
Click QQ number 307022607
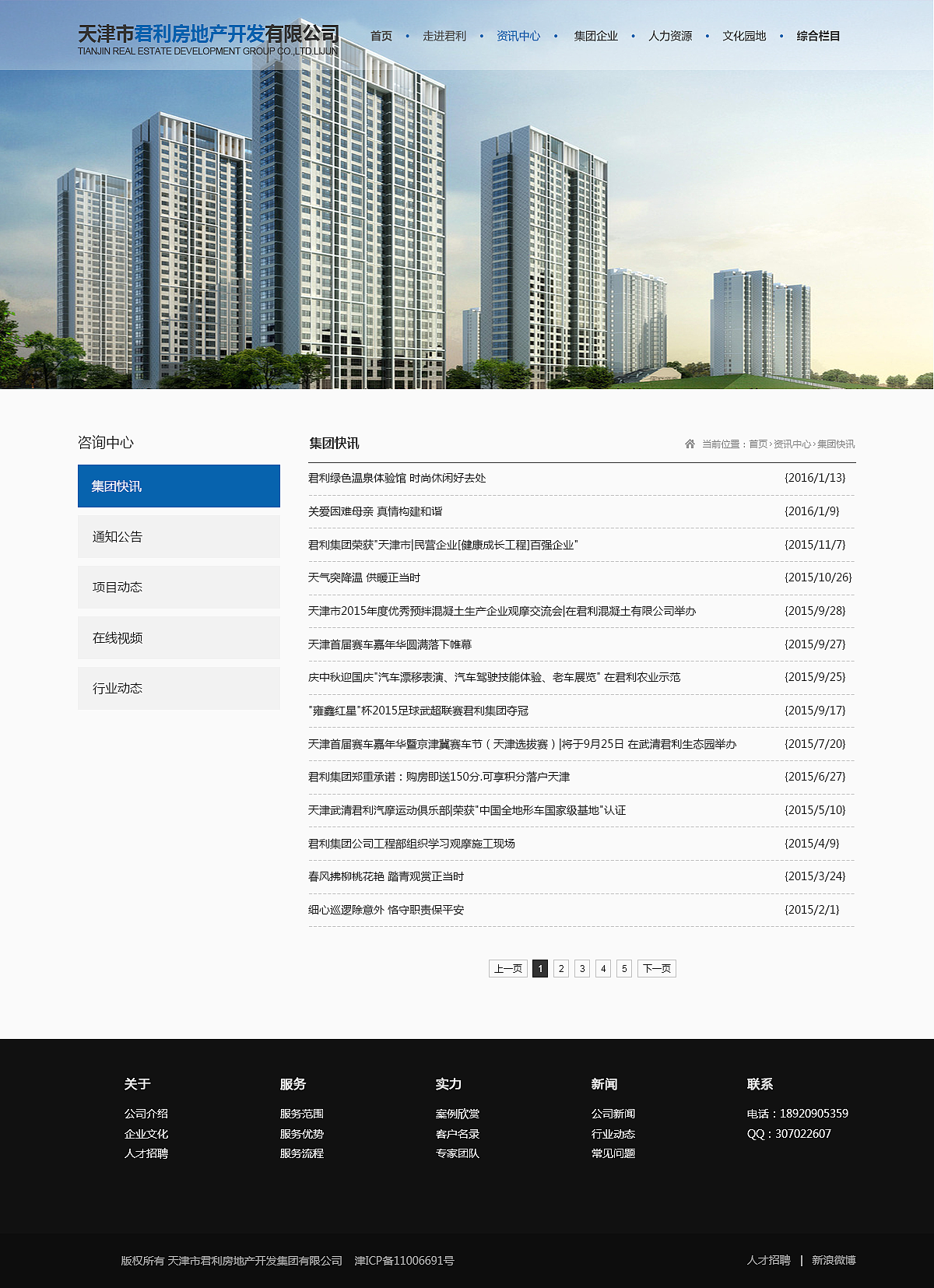pos(803,1134)
